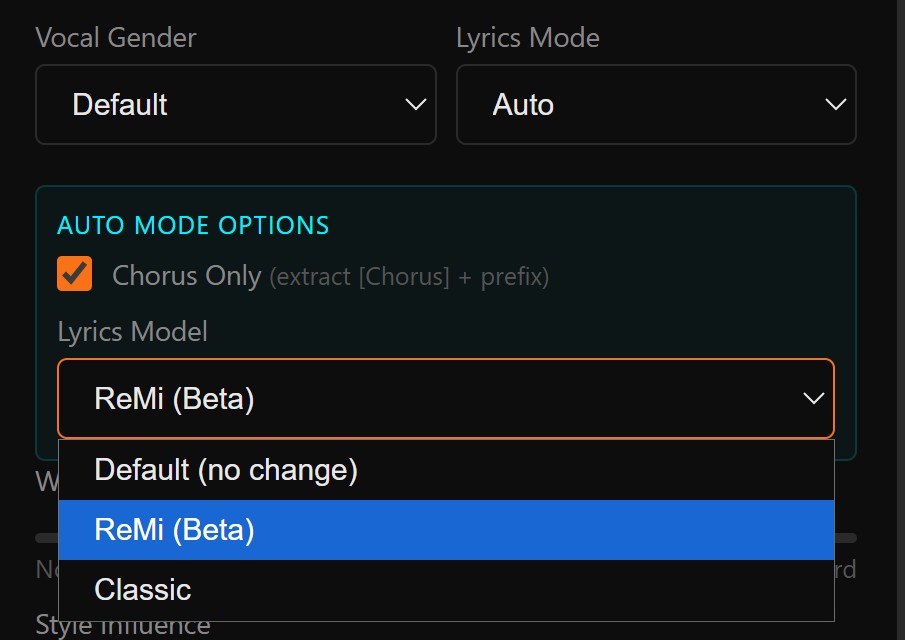Viewport: 905px width, 640px height.
Task: Open the Vocal Gender dropdown
Action: pos(235,104)
